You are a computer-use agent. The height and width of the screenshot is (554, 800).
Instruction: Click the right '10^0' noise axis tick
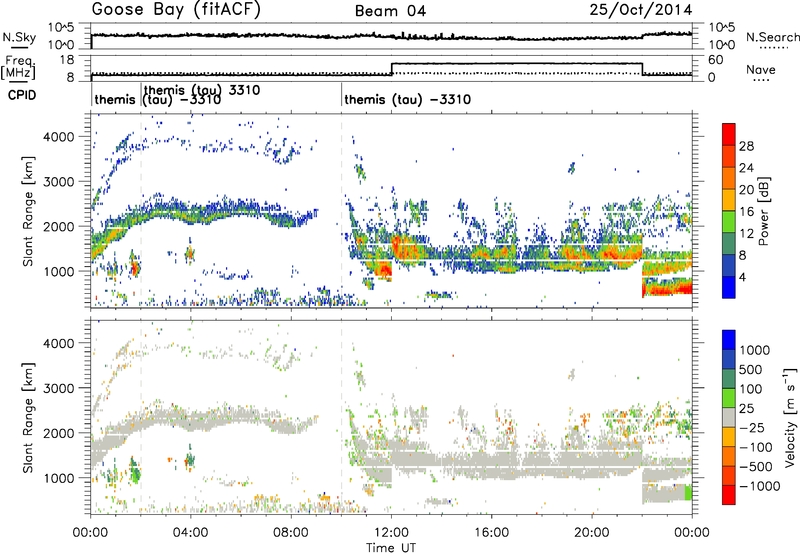[x=721, y=45]
